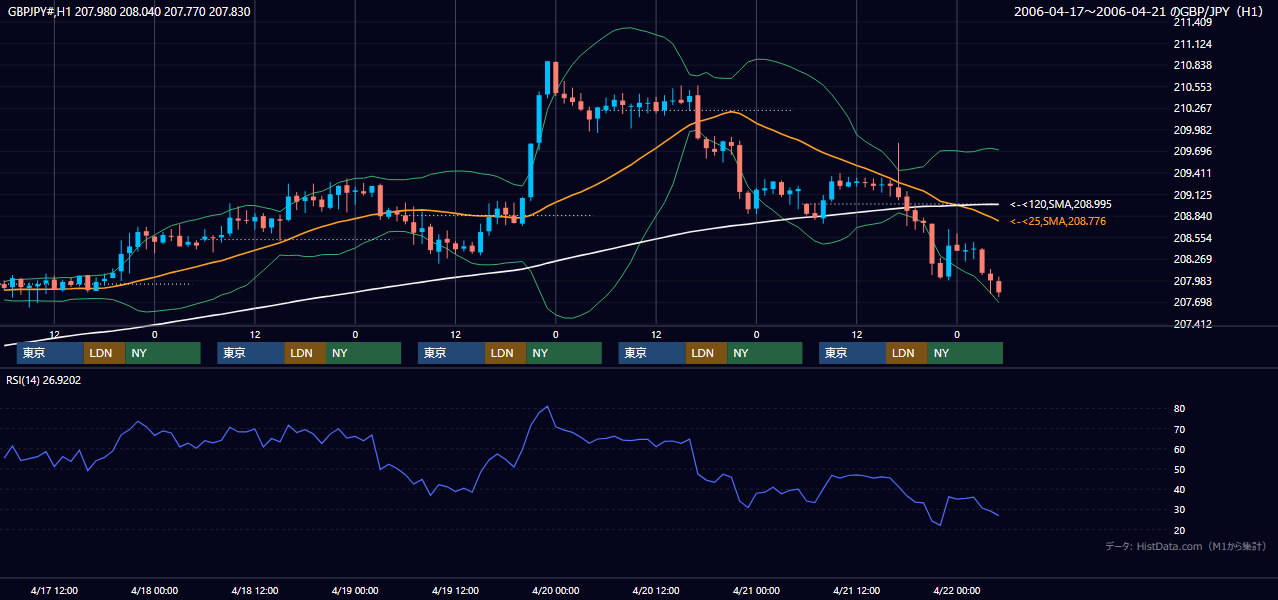Select the '4/18 00:00' time axis label
Viewport: 1278px width, 600px height.
154,590
